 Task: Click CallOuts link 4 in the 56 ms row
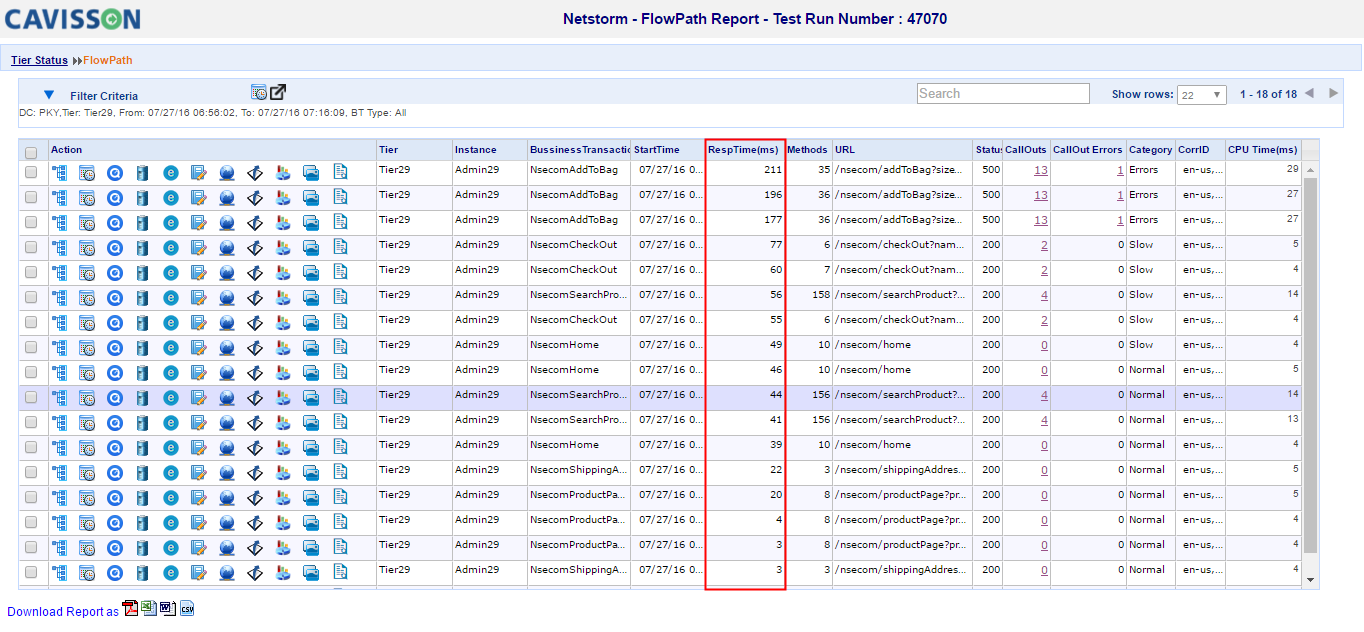(1044, 295)
